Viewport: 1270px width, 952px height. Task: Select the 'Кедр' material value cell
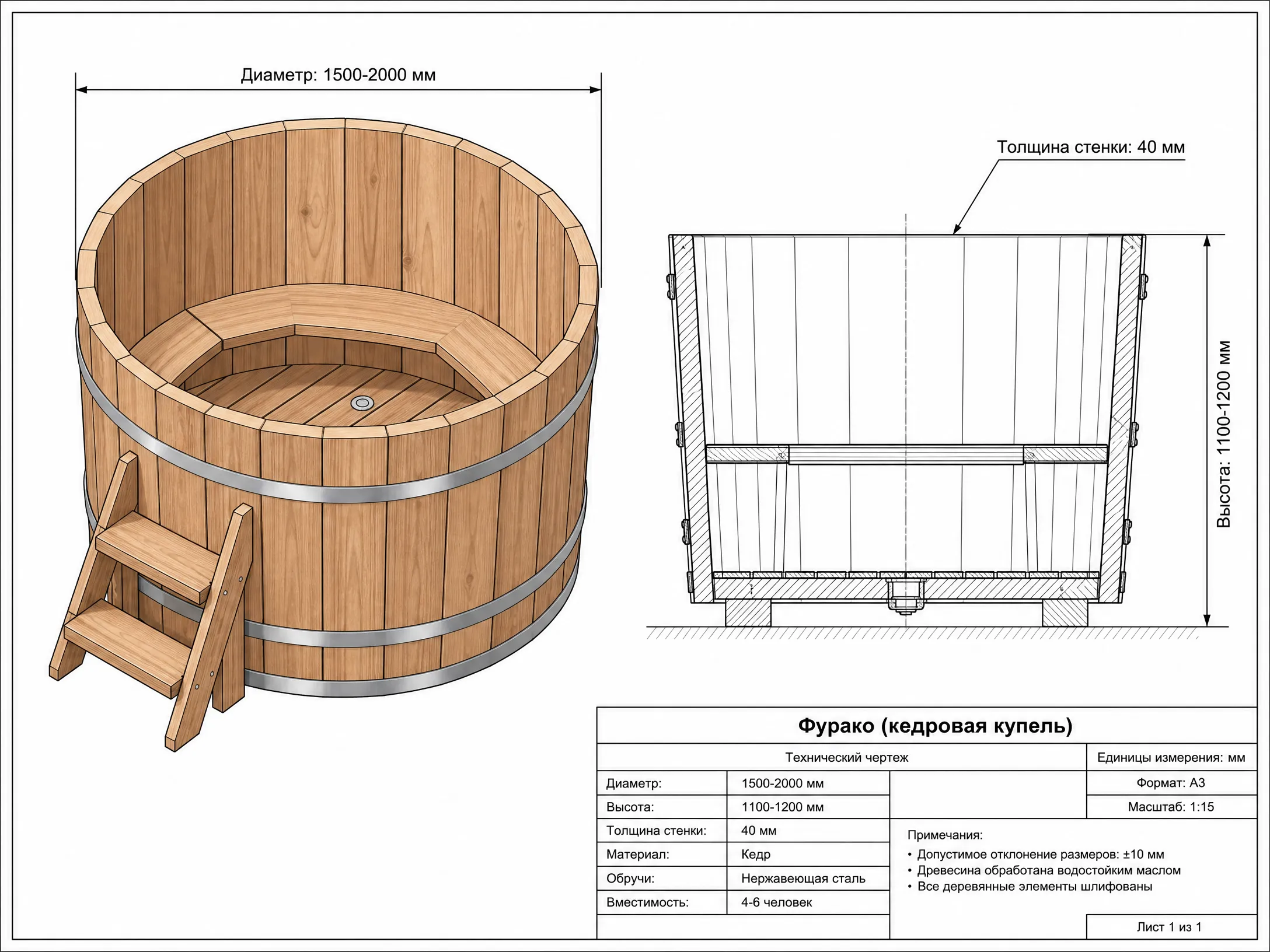[x=808, y=855]
